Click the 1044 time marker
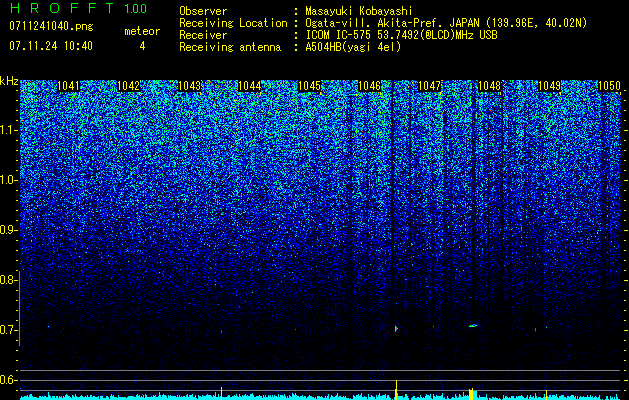 (249, 86)
